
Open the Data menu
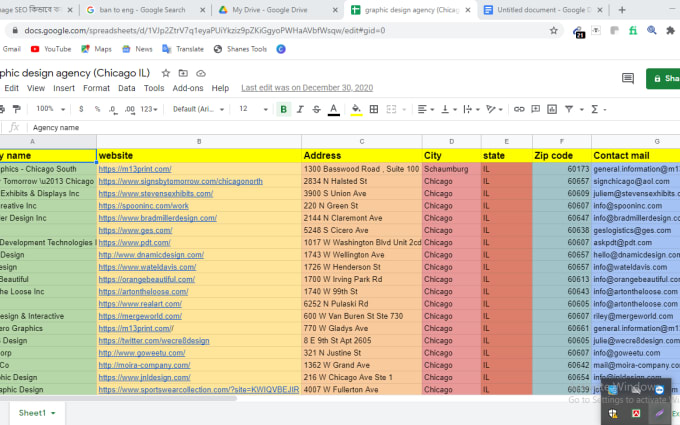pyautogui.click(x=127, y=88)
